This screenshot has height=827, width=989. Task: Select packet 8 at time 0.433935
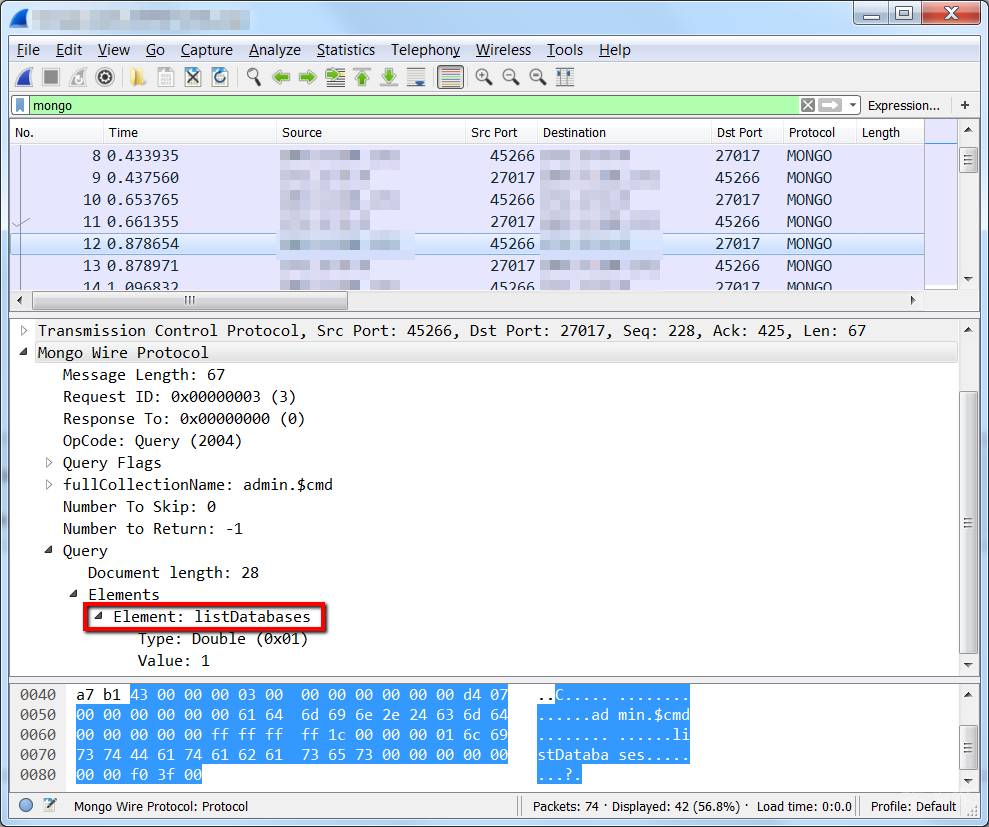467,155
